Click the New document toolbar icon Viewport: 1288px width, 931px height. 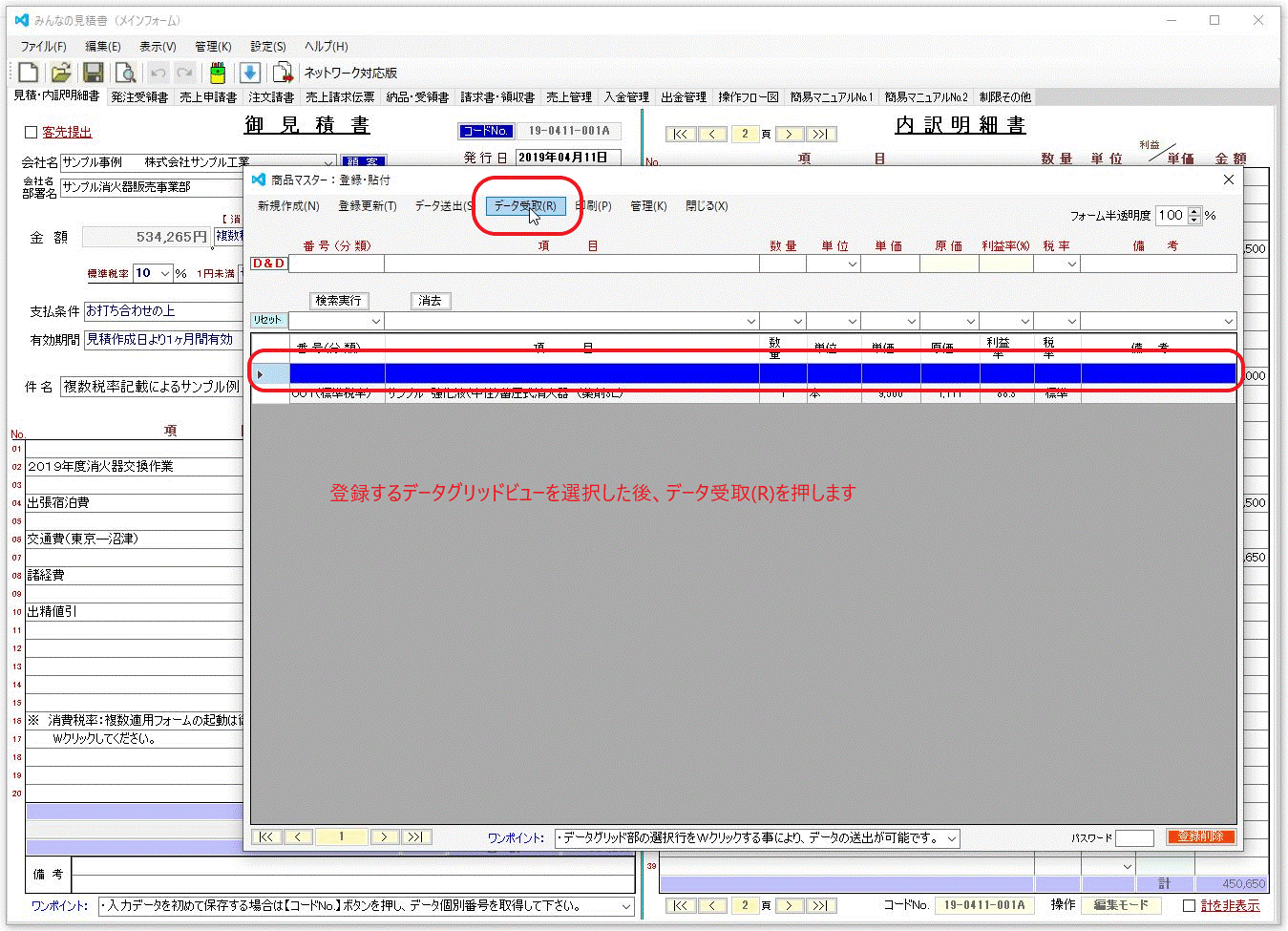pos(29,73)
